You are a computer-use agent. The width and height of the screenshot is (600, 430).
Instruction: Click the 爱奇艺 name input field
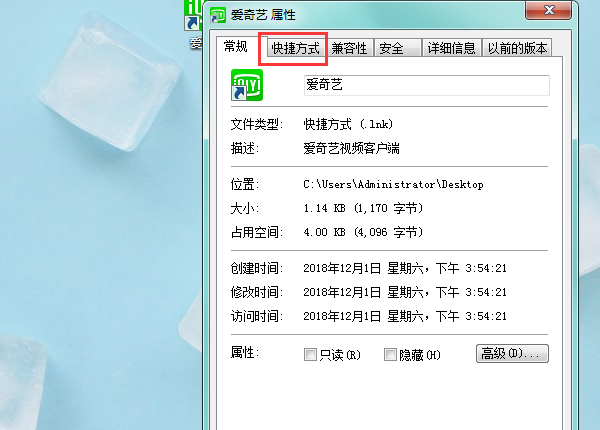pyautogui.click(x=427, y=85)
